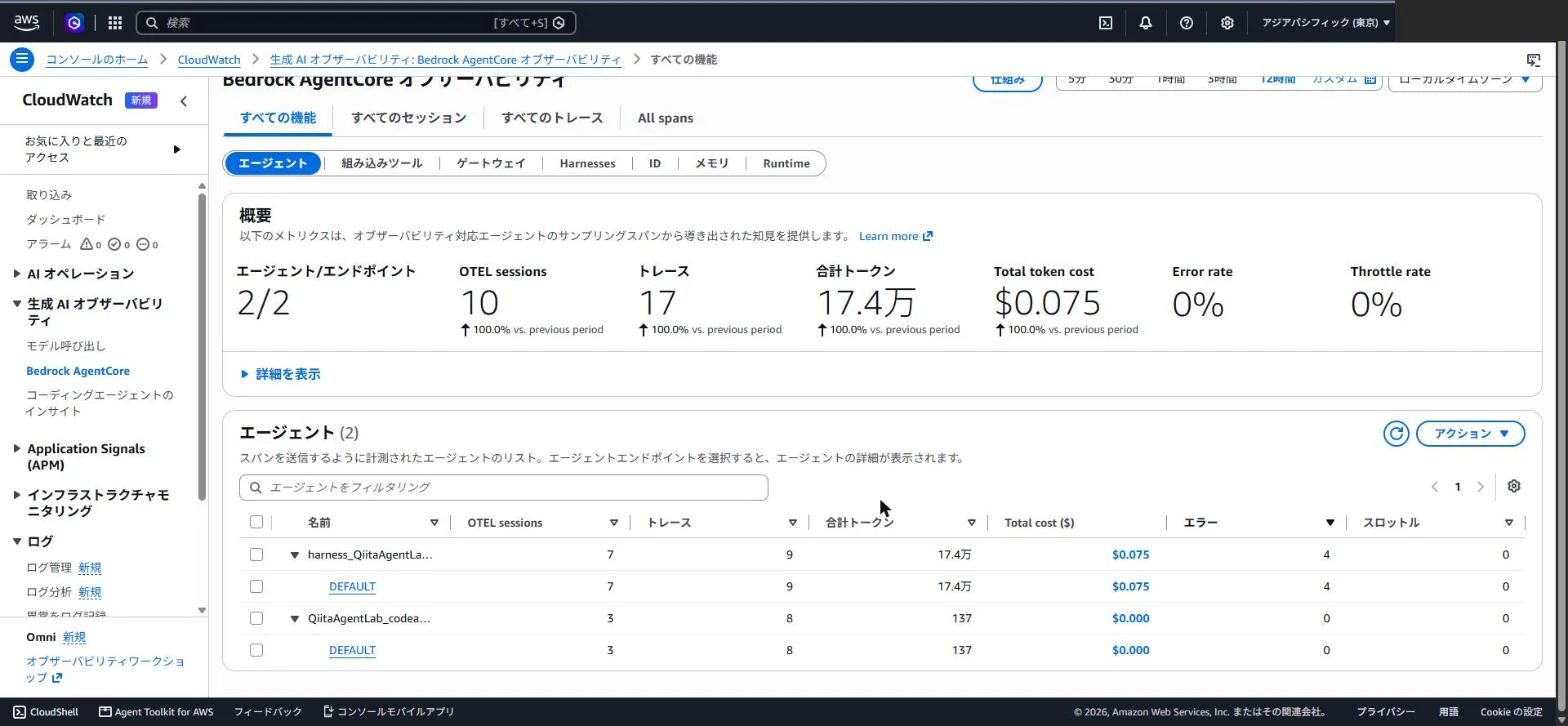The width and height of the screenshot is (1568, 726).
Task: Select the Runtime segment
Action: click(786, 163)
